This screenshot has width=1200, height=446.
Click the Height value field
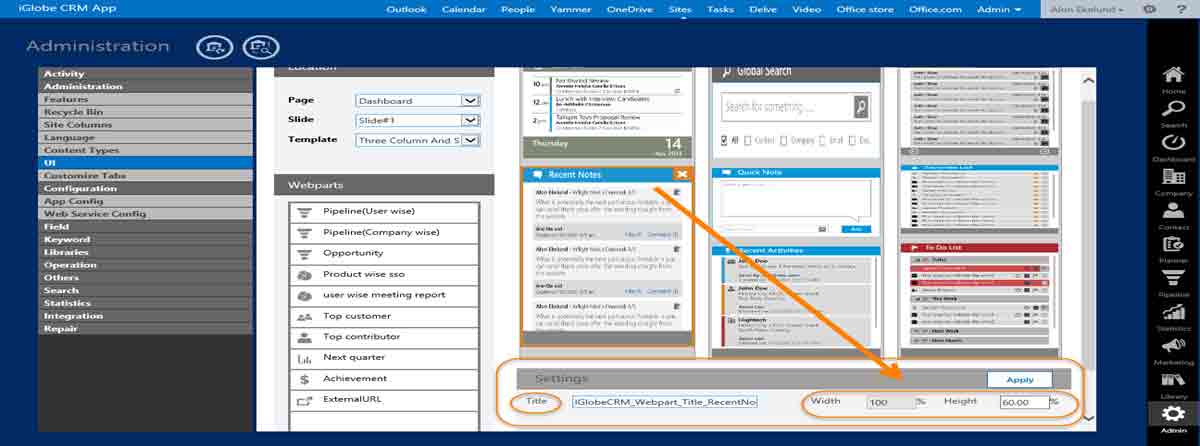(1023, 402)
